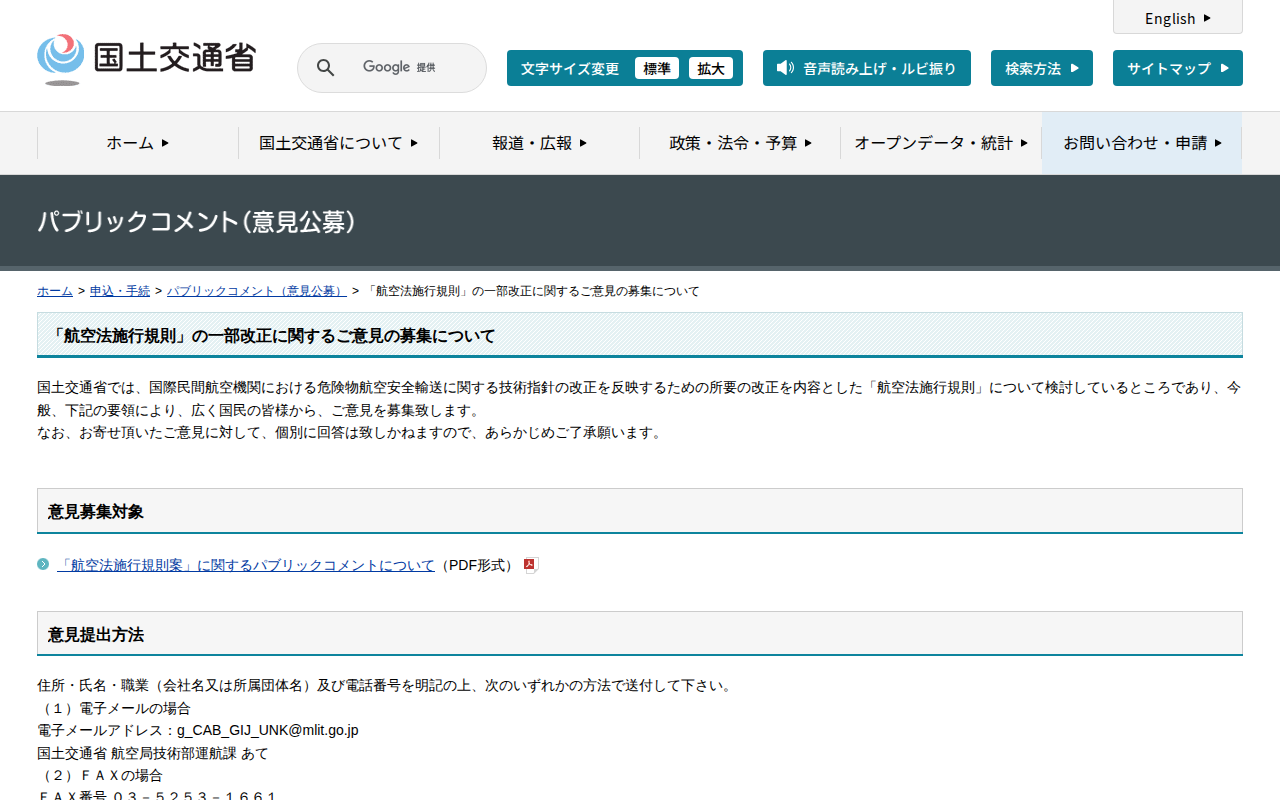Open the 検索方法 page
Screen dimensions: 1280x800
coord(1042,68)
